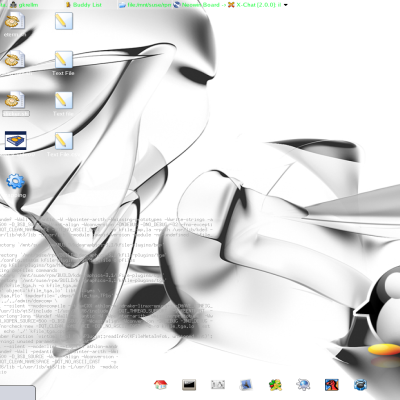
Task: Switch to gkrellm in the top taskbar
Action: click(24, 5)
